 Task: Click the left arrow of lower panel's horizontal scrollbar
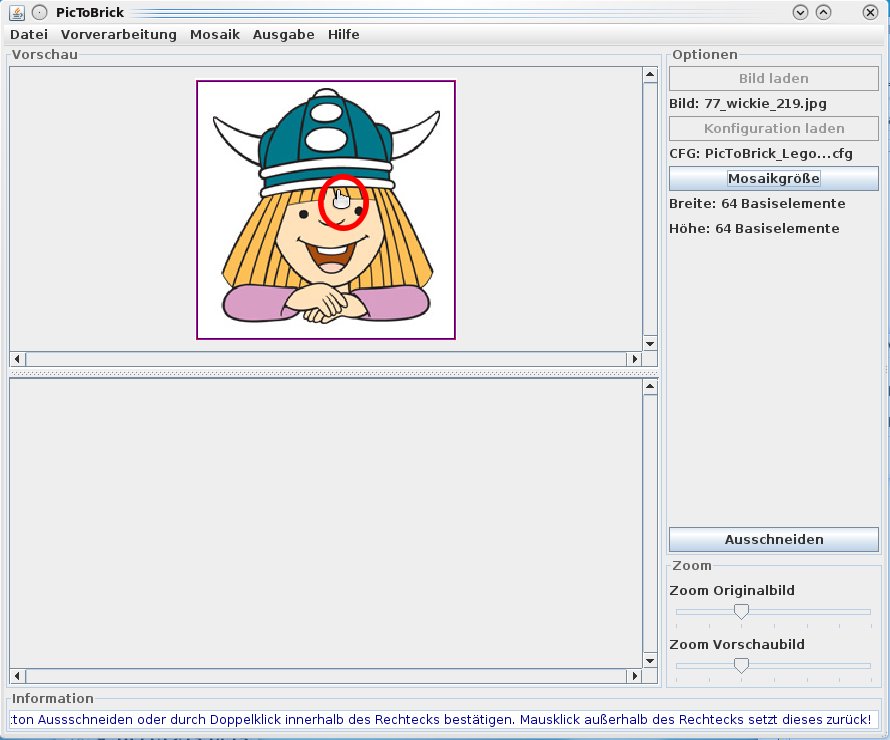[18, 676]
